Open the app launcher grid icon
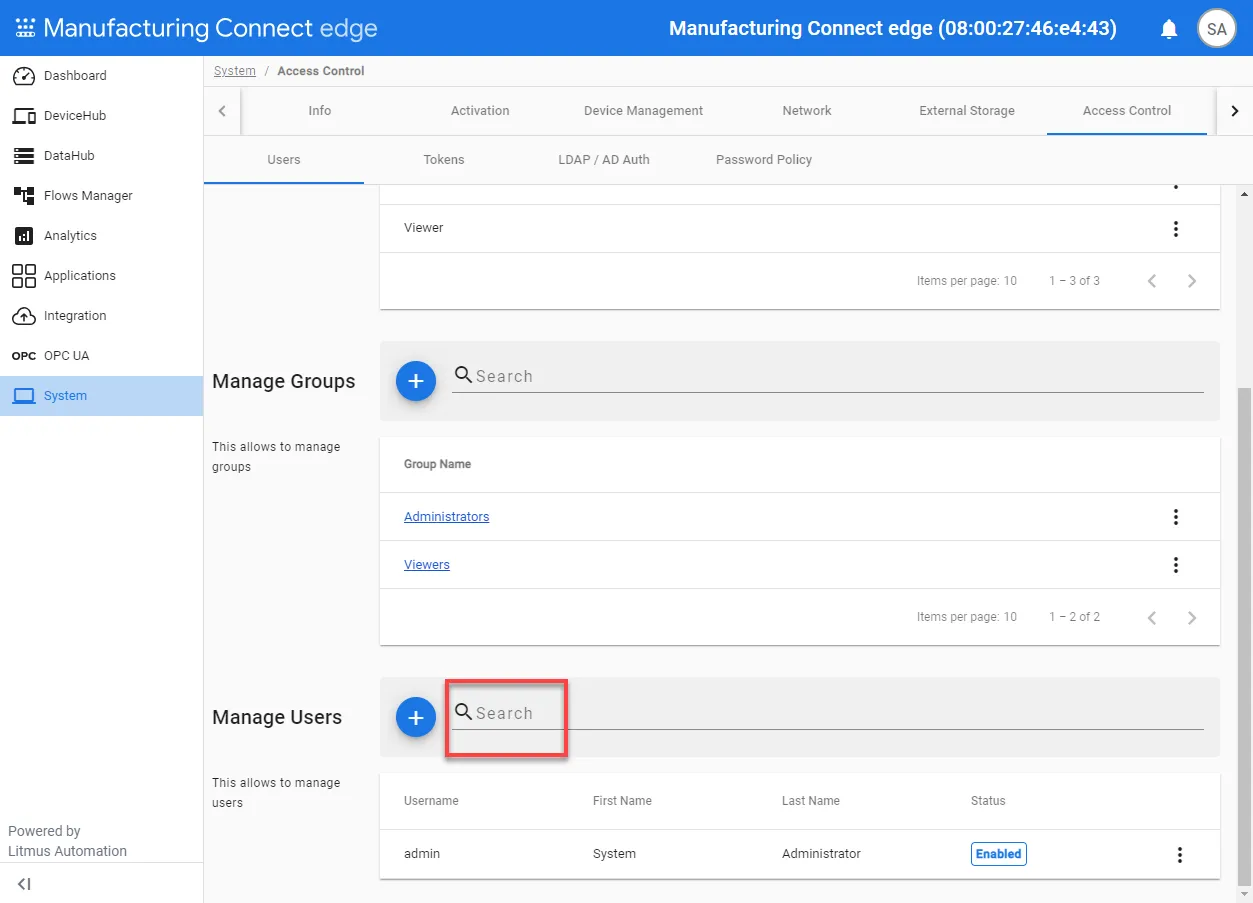Screen dimensions: 1253x903 pos(25,28)
